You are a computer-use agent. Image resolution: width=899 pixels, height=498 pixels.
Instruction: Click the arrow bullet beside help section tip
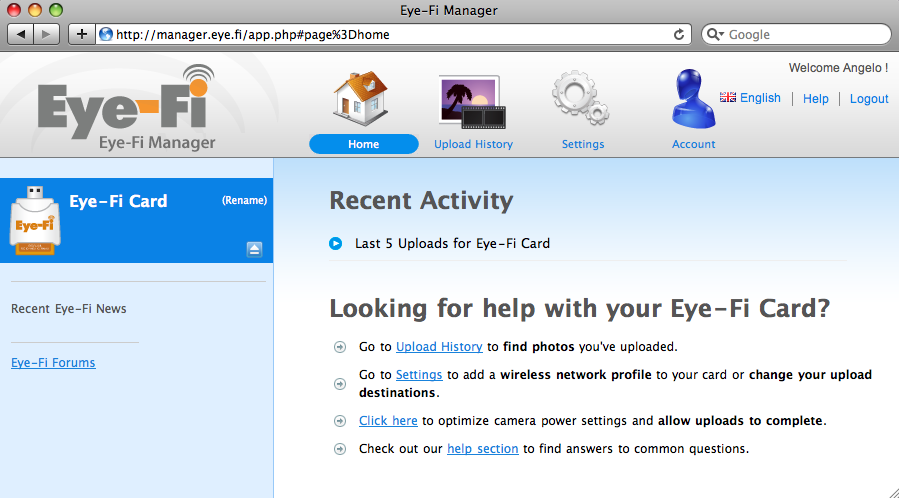tap(340, 449)
